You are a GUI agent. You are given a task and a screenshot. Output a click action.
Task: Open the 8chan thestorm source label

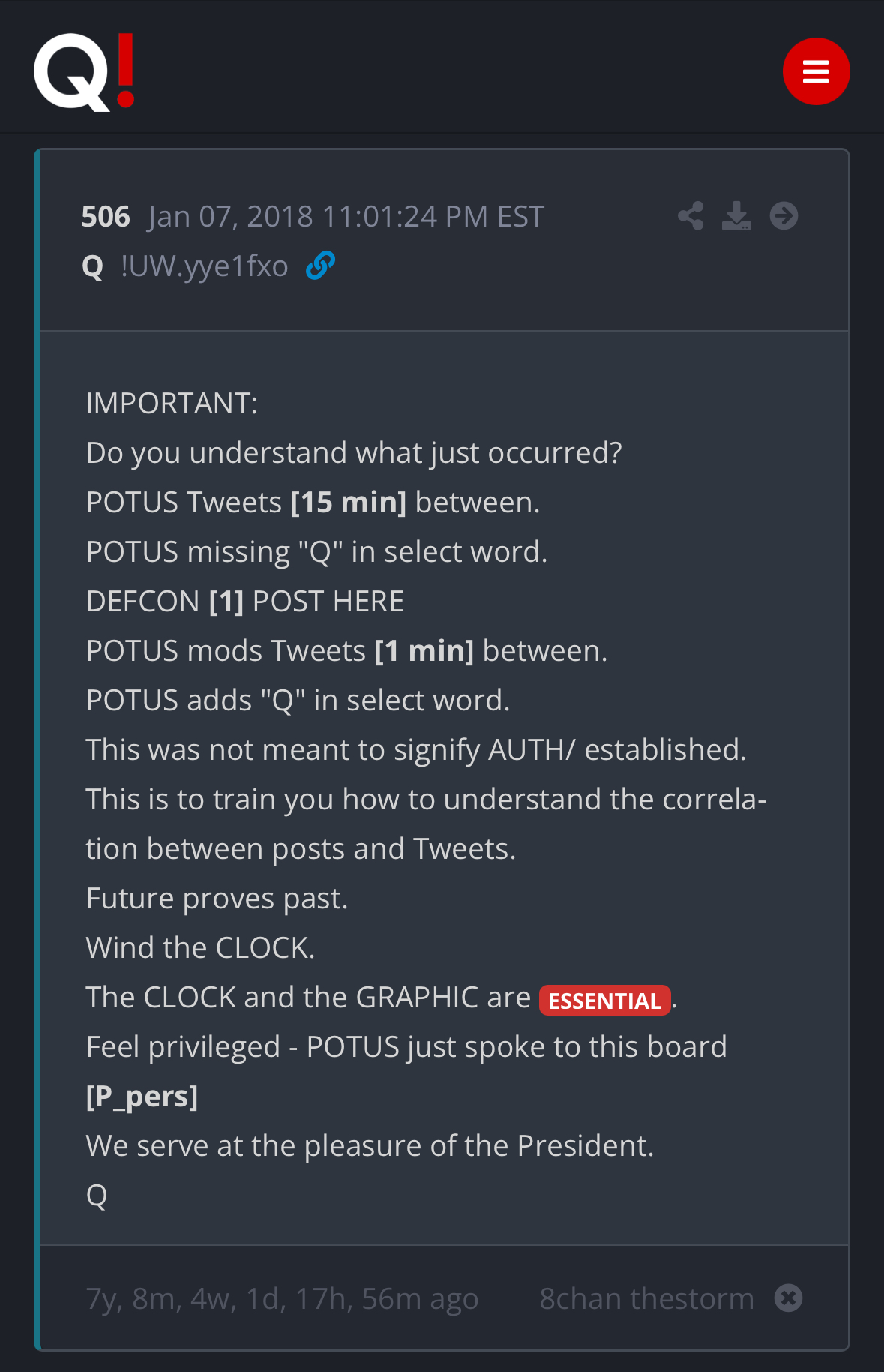coord(646,1298)
